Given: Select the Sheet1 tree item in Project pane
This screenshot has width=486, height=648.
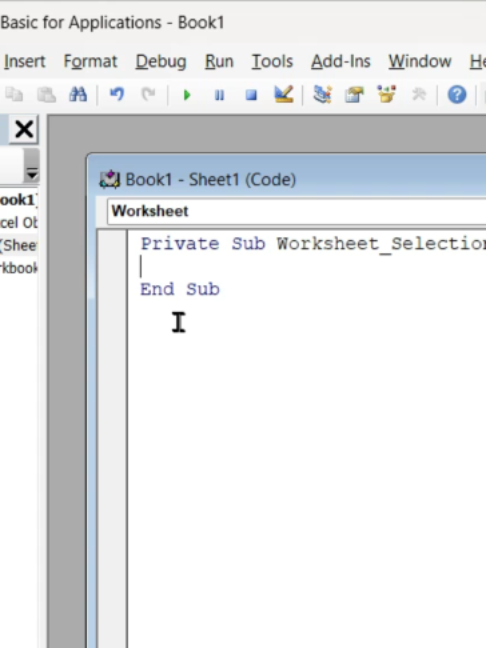Looking at the screenshot, I should click(19, 245).
